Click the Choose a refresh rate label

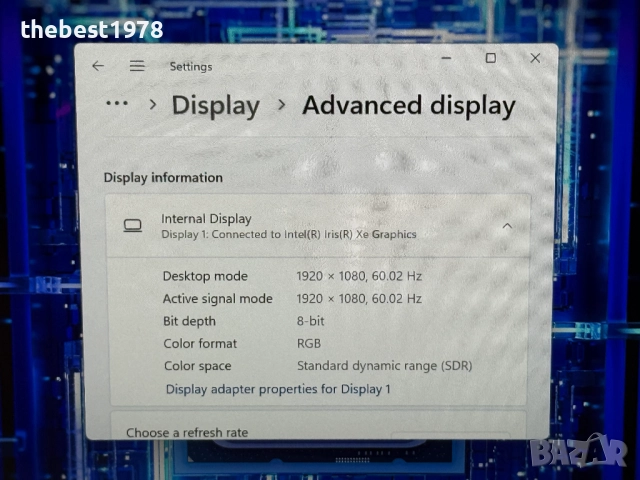[x=187, y=433]
